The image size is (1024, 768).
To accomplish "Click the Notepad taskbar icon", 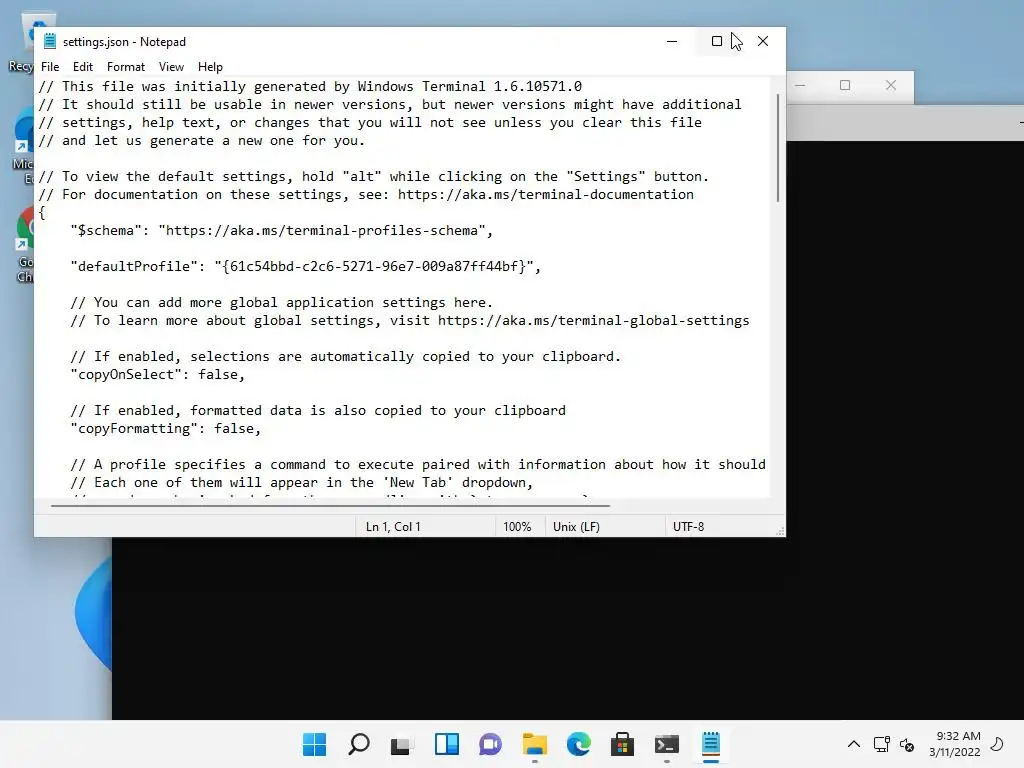I will coord(711,744).
